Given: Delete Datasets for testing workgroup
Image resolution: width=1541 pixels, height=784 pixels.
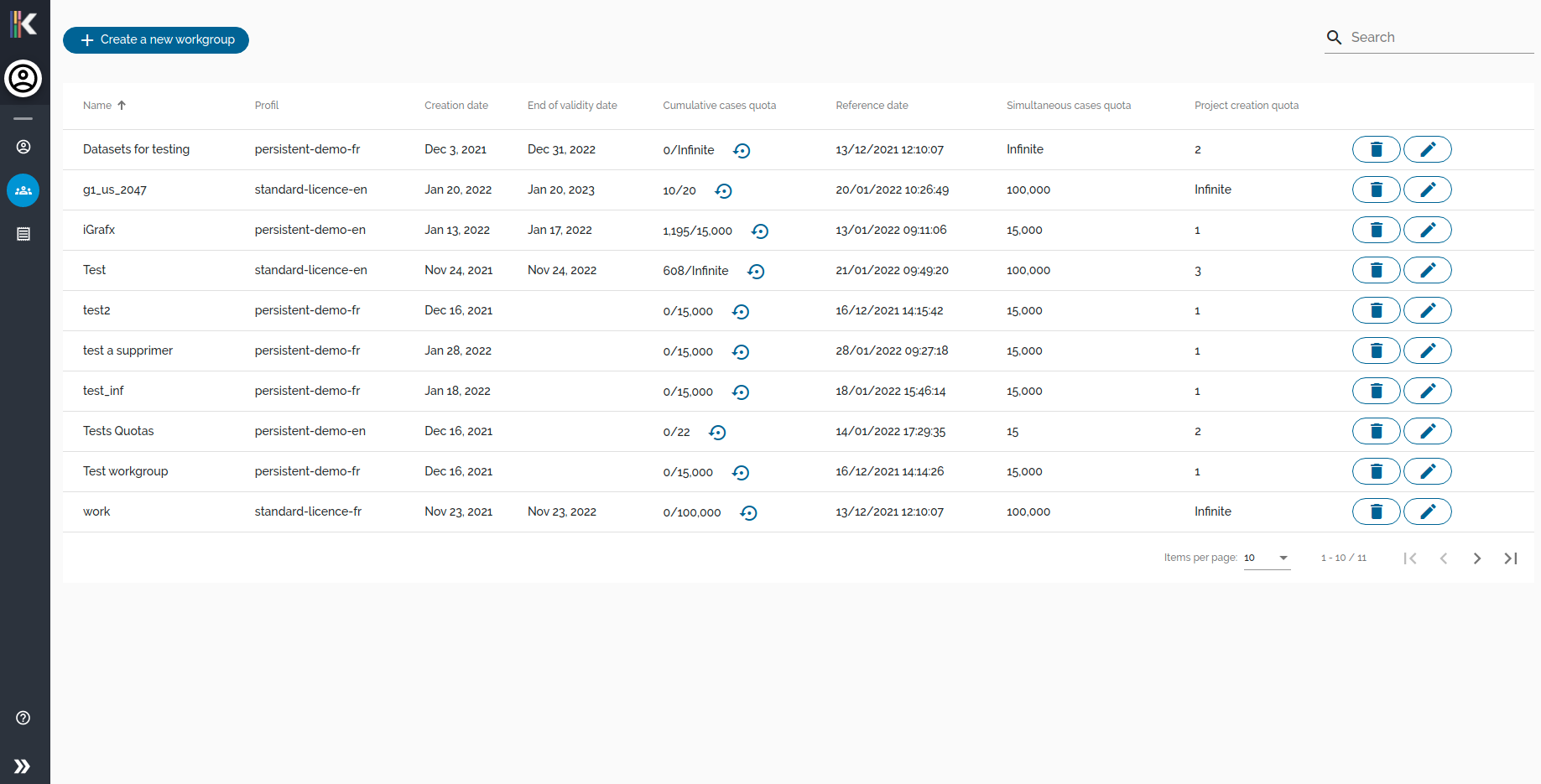Looking at the screenshot, I should (1377, 149).
